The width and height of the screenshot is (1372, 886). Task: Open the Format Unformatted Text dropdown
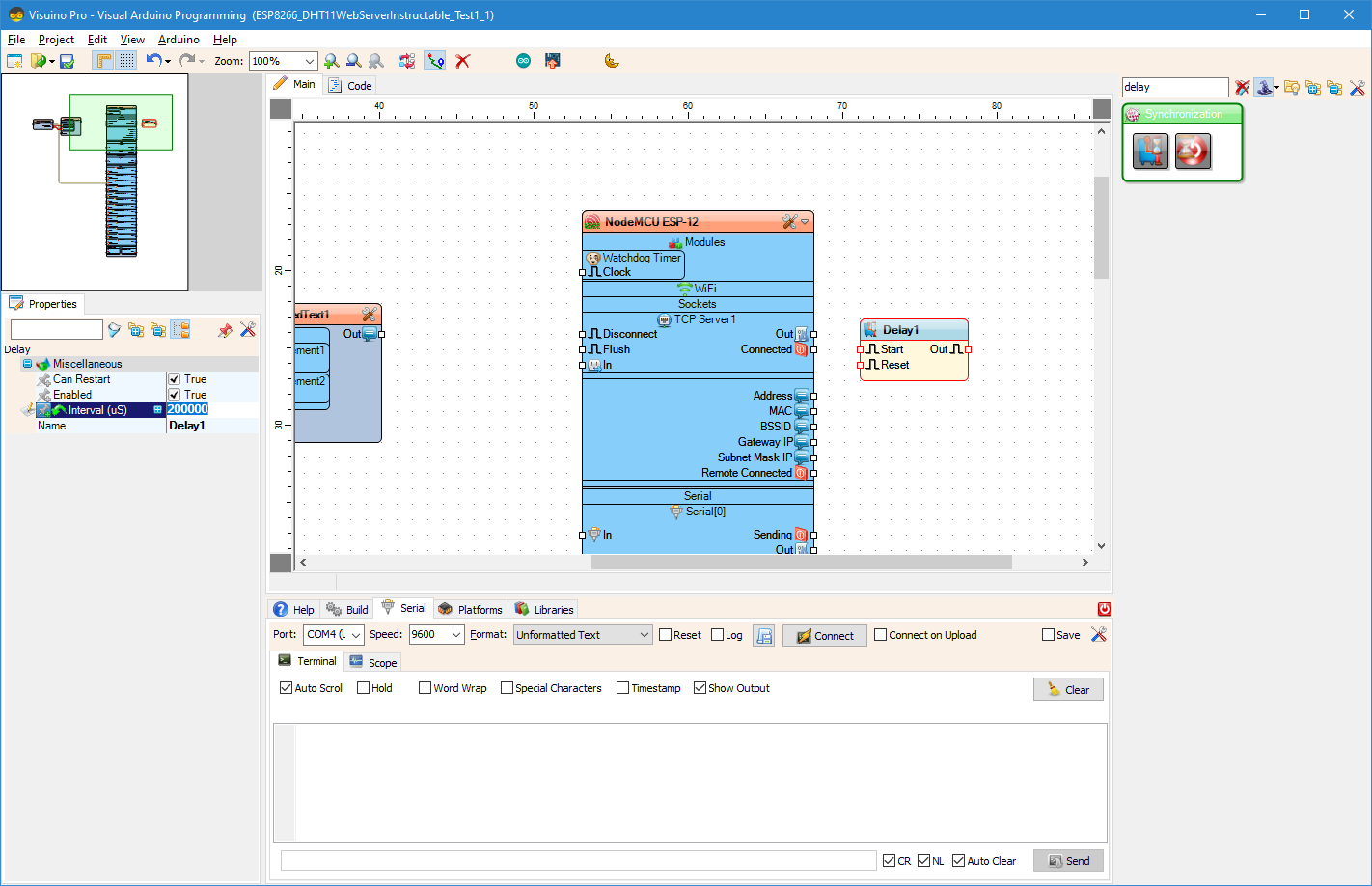(x=645, y=635)
